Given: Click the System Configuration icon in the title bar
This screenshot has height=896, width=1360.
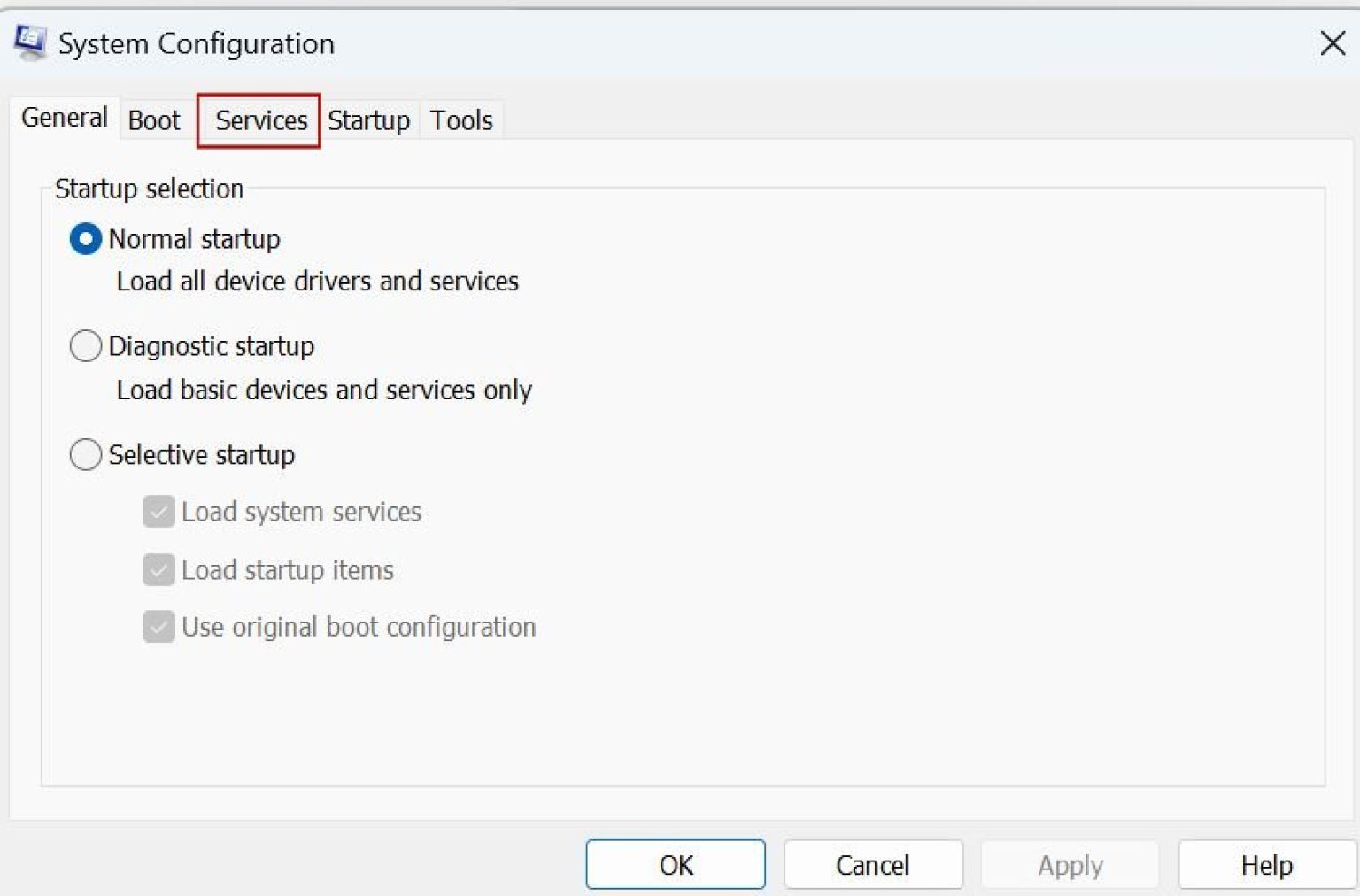Looking at the screenshot, I should coord(29,42).
